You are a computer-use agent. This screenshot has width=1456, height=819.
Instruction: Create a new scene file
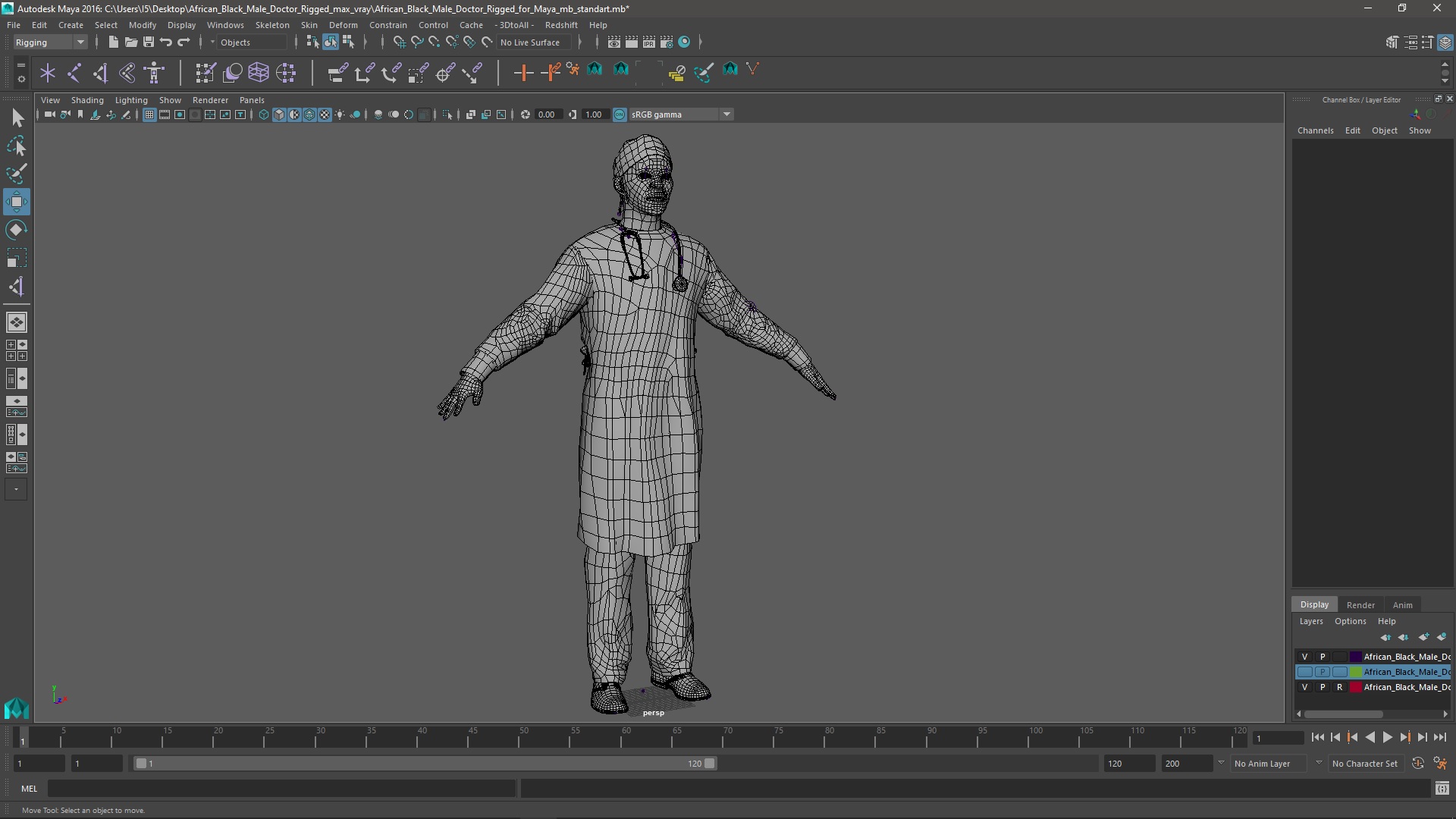coord(113,42)
